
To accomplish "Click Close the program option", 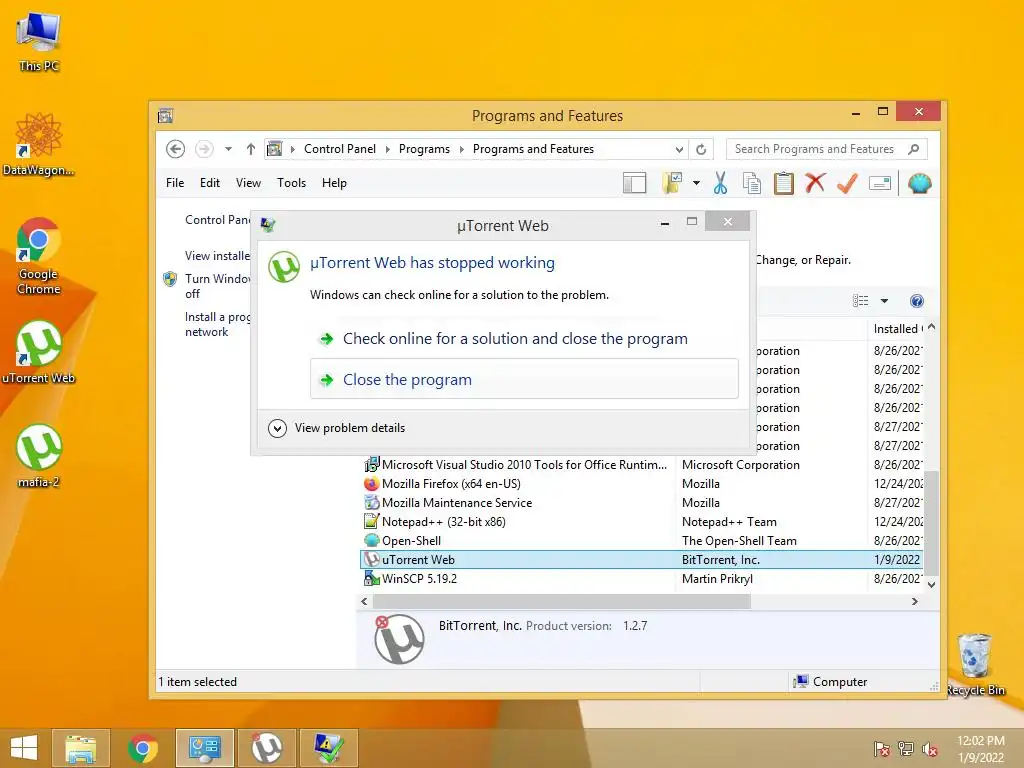I will coord(524,379).
